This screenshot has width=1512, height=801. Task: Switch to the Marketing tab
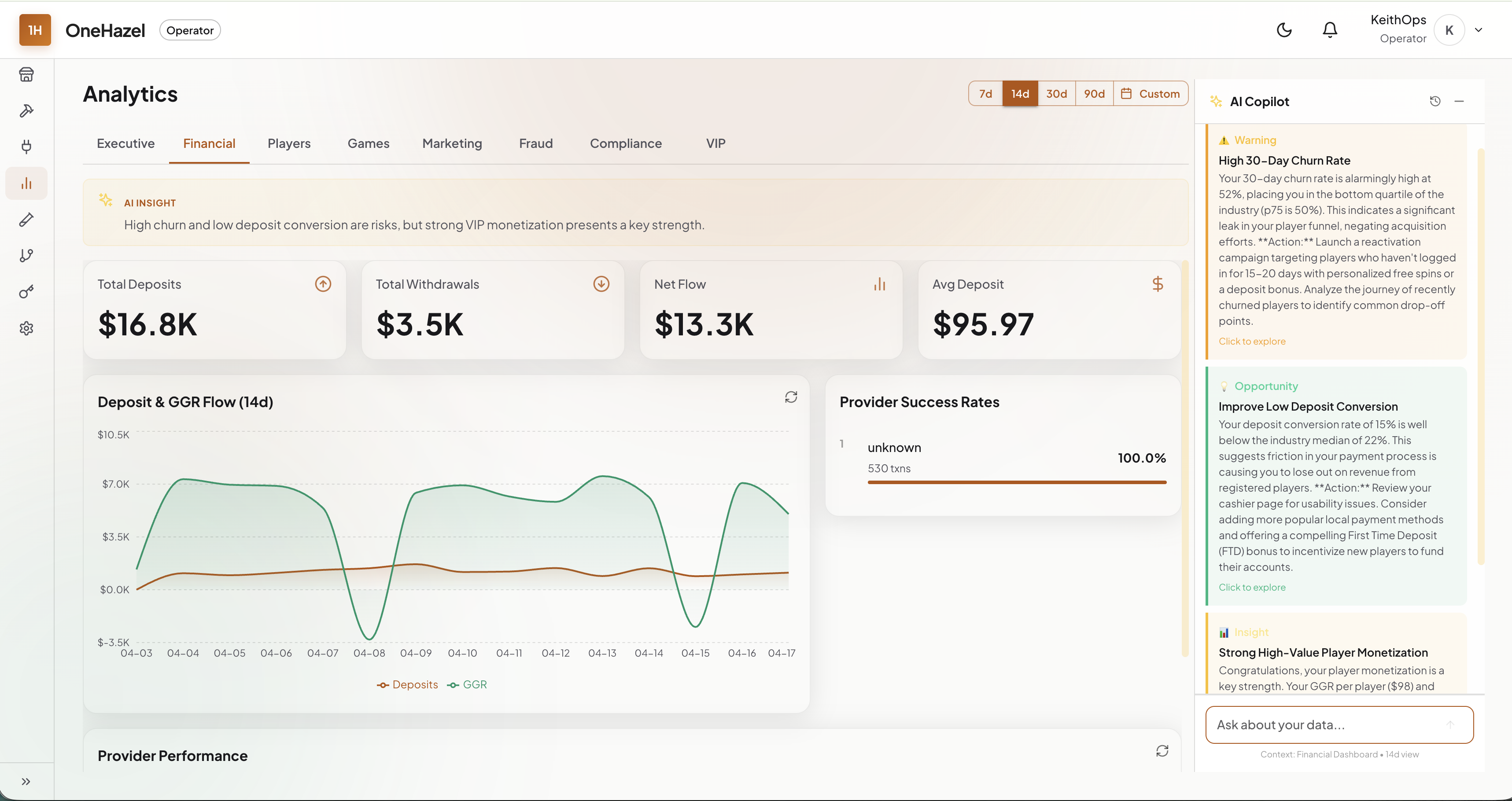tap(452, 143)
